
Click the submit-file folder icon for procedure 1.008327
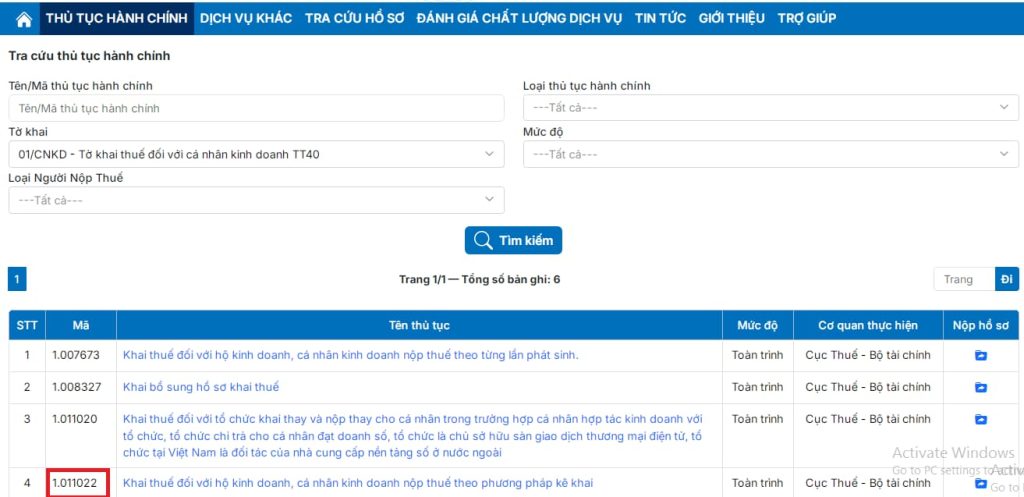(x=980, y=387)
